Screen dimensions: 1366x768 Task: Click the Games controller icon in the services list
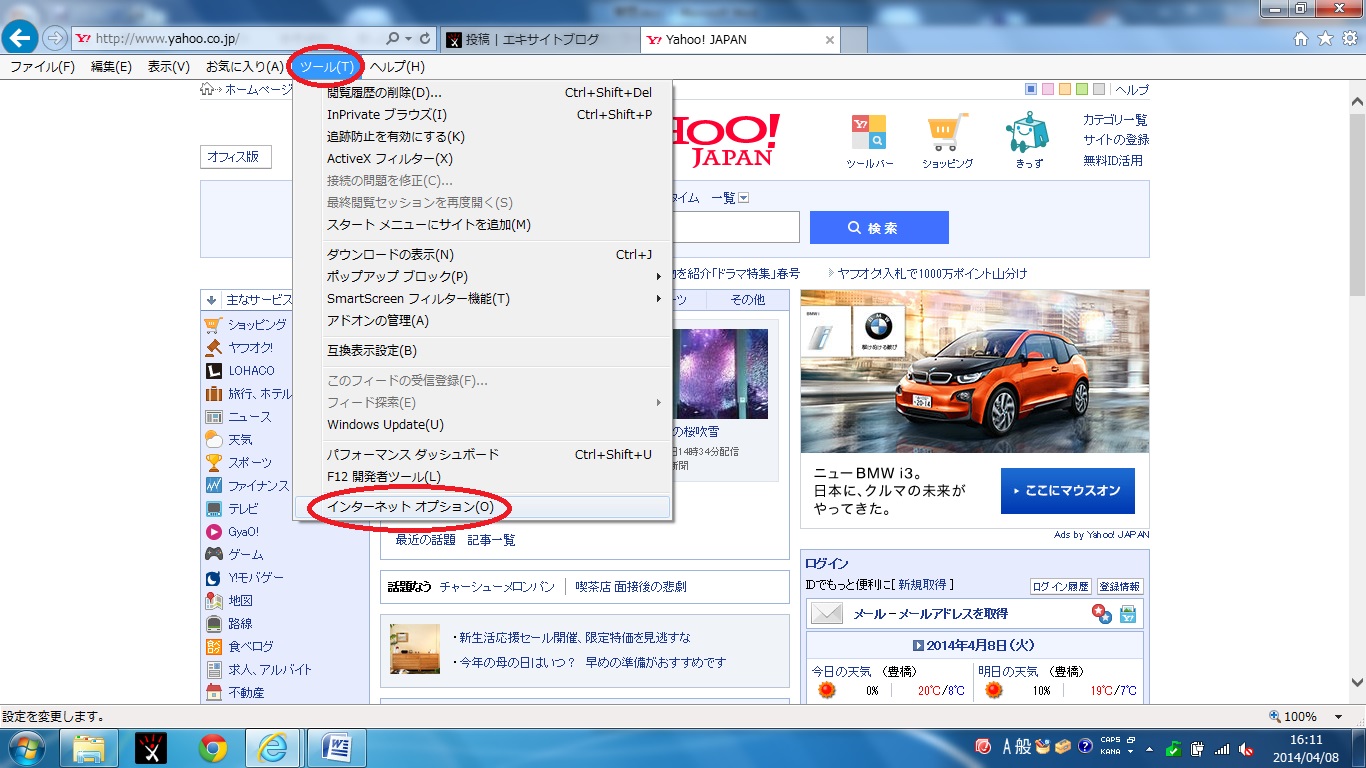[213, 554]
